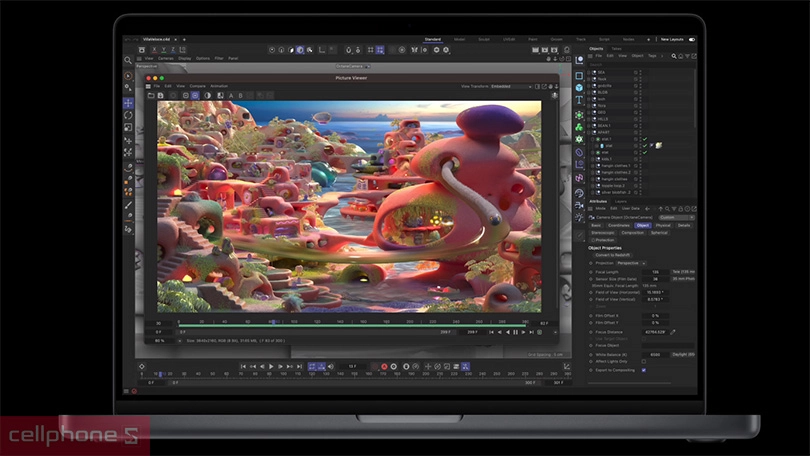Toggle the New Layouts switch

click(x=692, y=39)
